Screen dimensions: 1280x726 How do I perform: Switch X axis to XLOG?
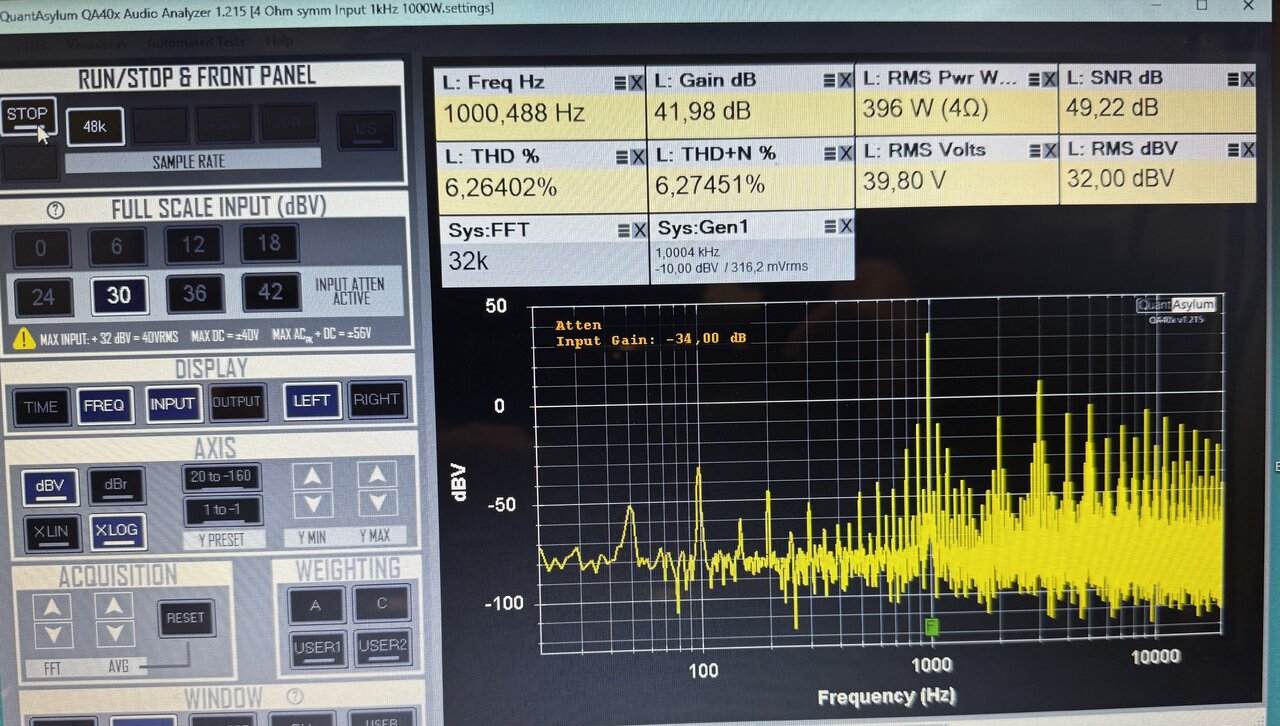pos(118,531)
